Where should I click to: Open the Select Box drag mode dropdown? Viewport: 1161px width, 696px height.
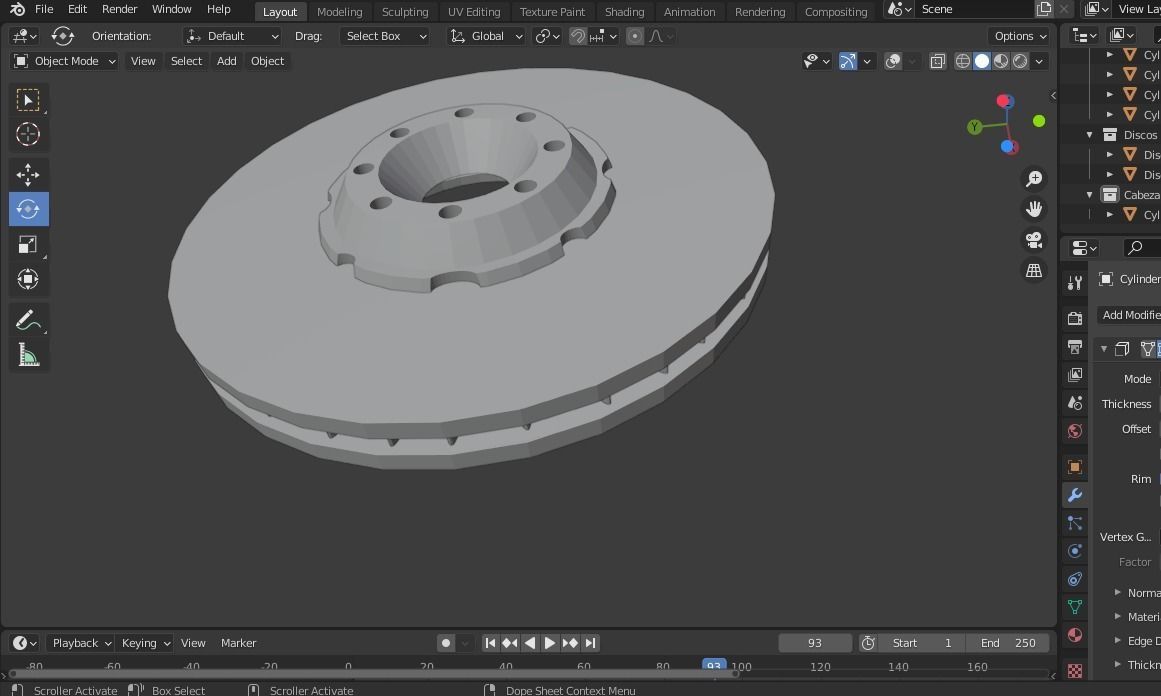tap(385, 36)
